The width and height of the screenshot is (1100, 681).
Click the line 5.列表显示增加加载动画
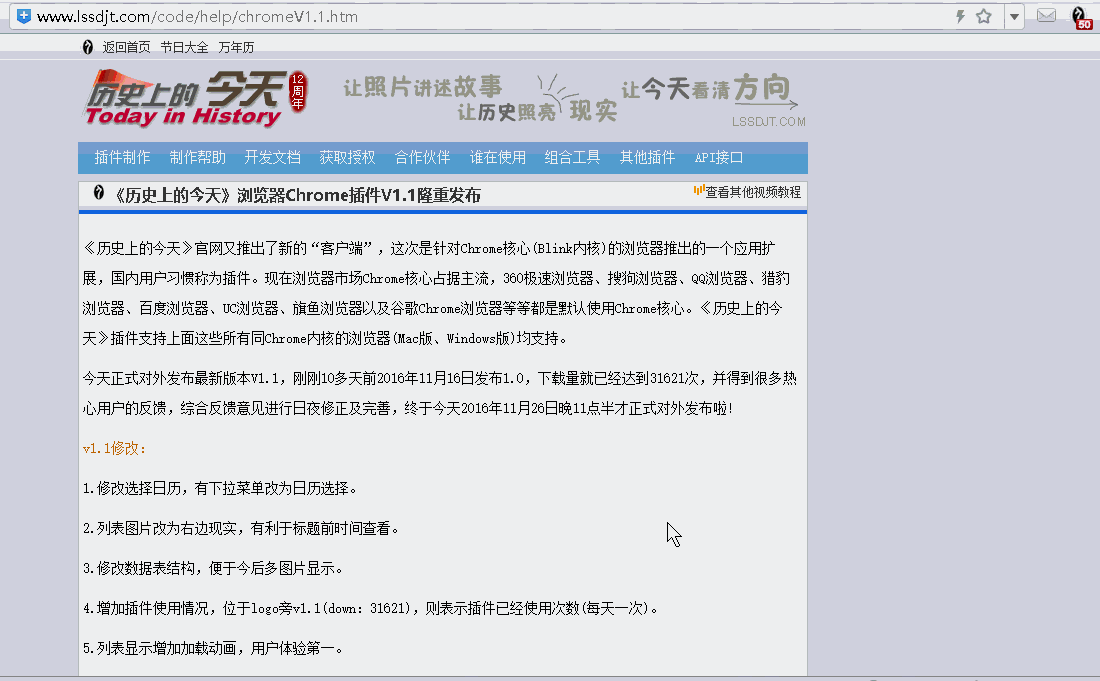[x=213, y=648]
